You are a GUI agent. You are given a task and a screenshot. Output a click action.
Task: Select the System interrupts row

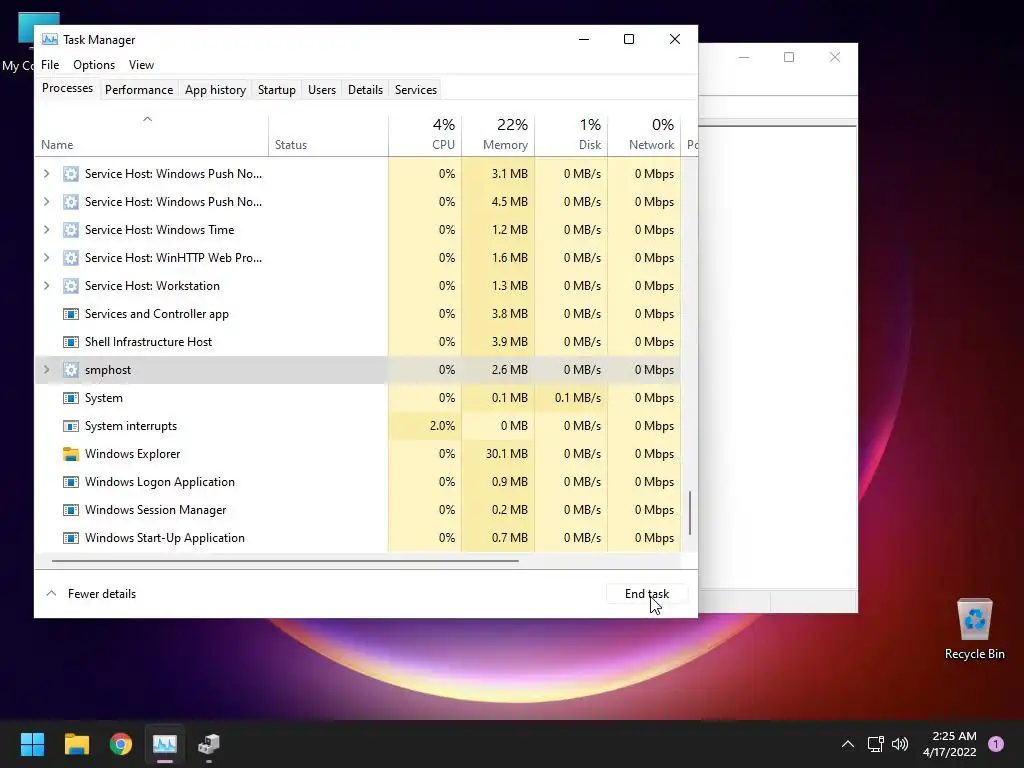coord(357,426)
